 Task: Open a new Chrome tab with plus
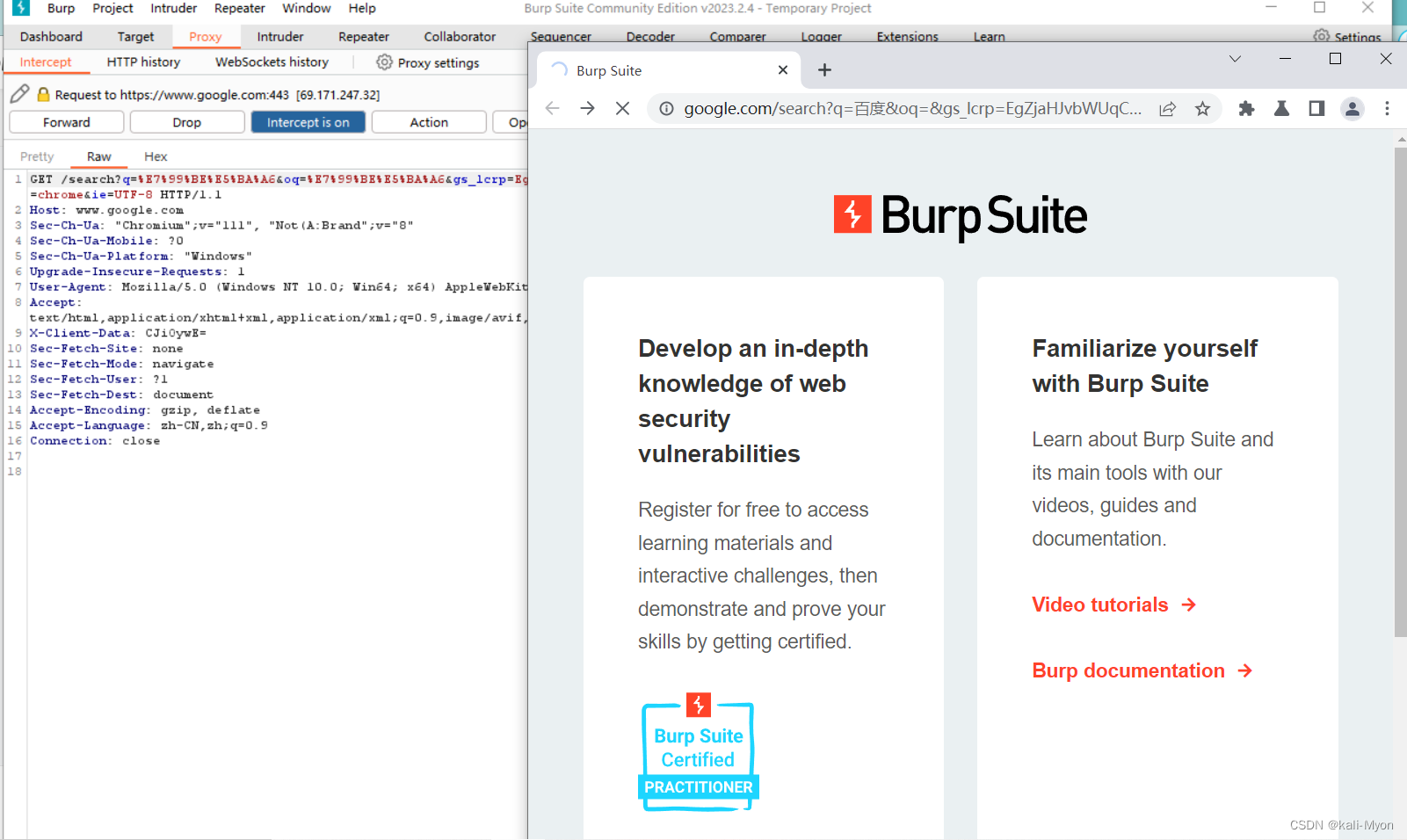click(824, 70)
